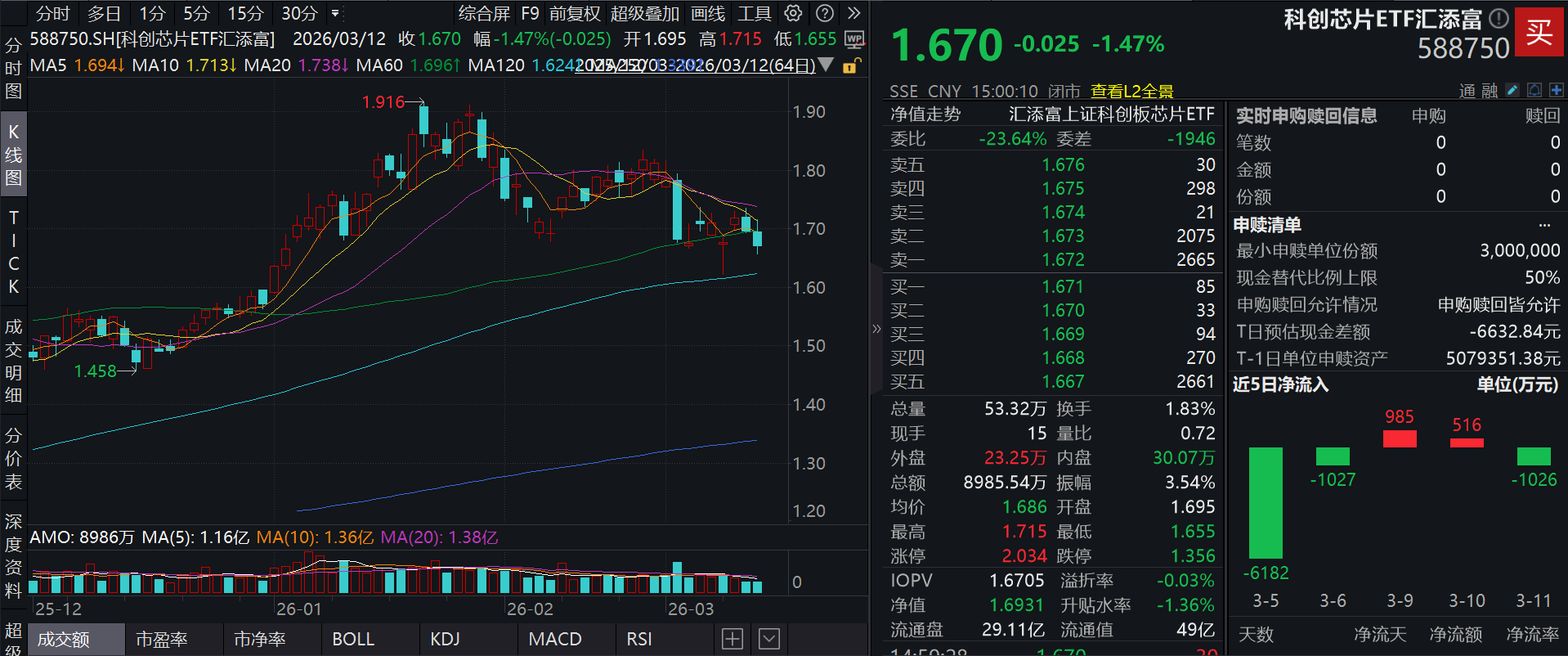Select the 15分 period

click(x=245, y=13)
